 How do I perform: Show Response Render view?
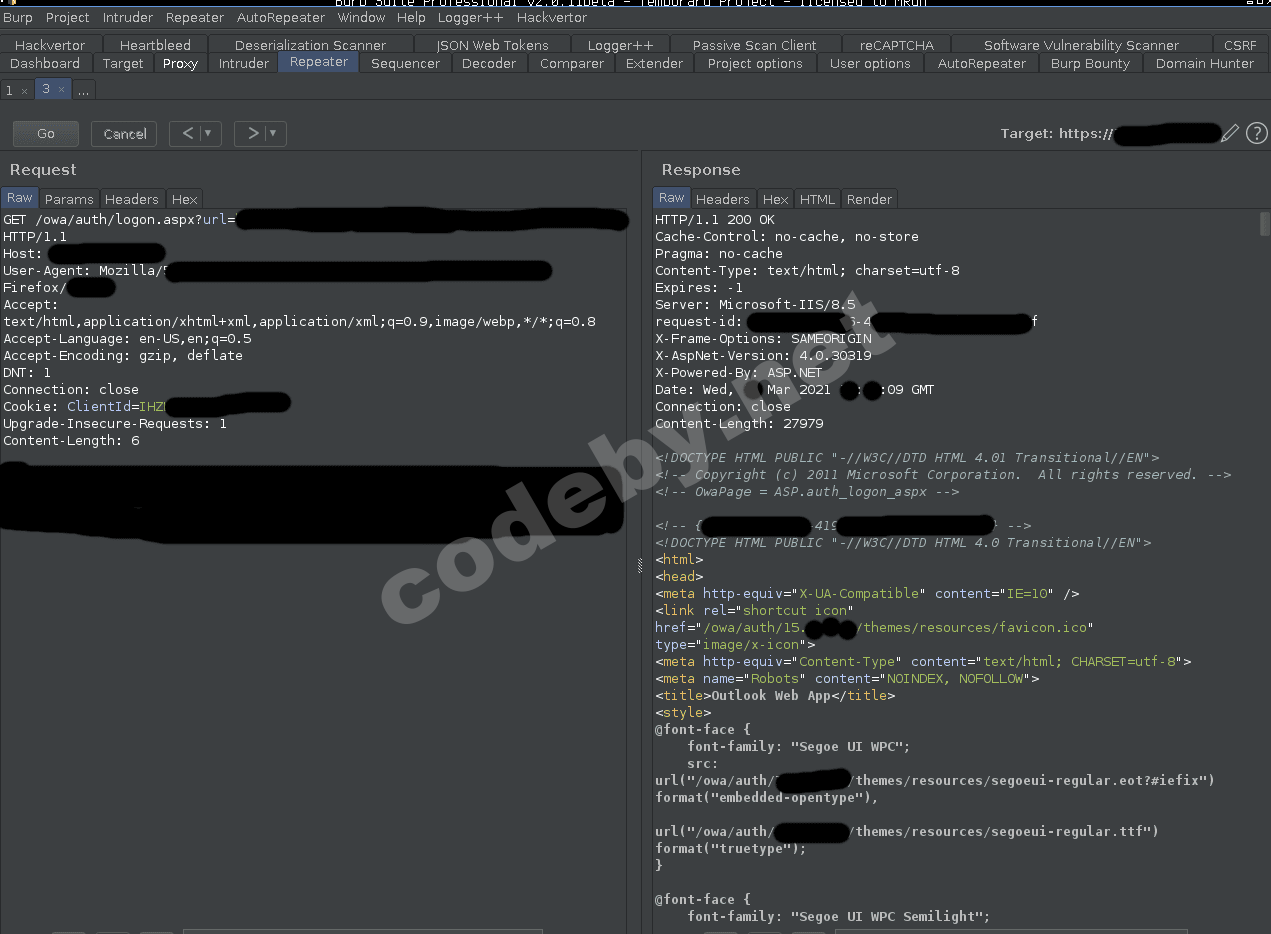(x=869, y=199)
